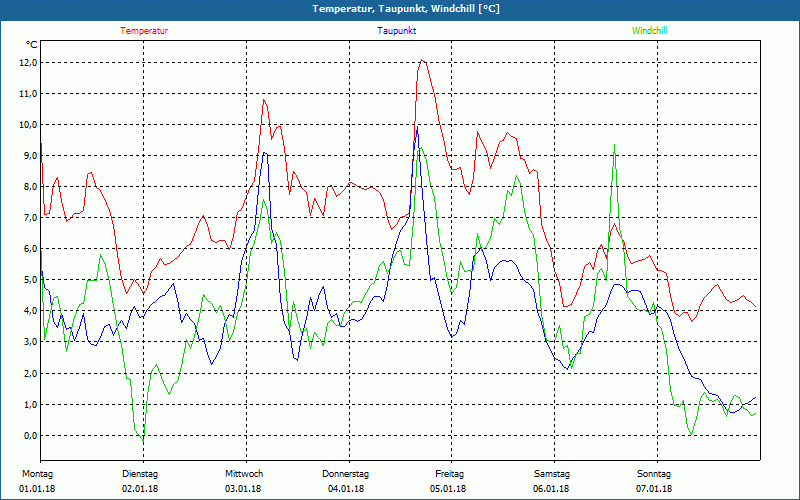
Task: Click the 0,0 y-axis value
Action: pos(28,436)
